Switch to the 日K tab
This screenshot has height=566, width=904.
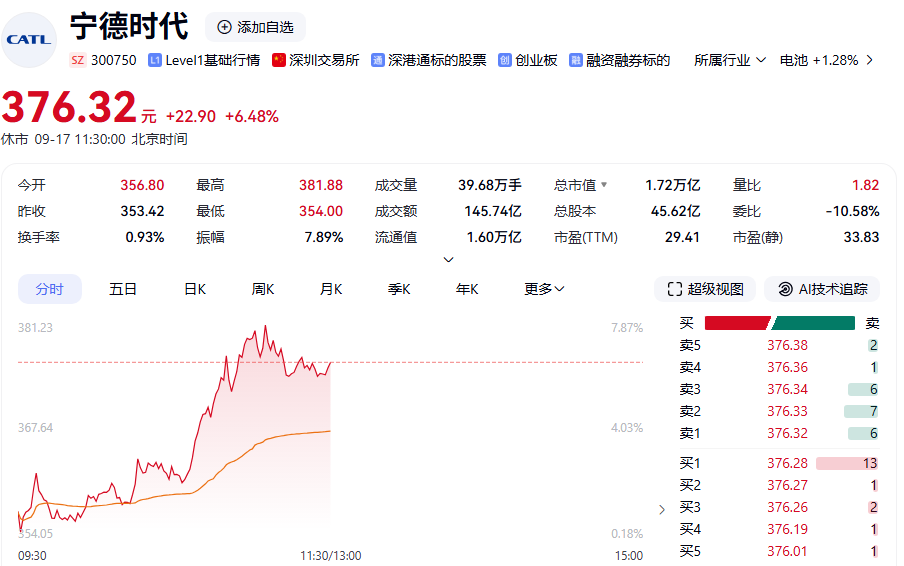pyautogui.click(x=195, y=289)
